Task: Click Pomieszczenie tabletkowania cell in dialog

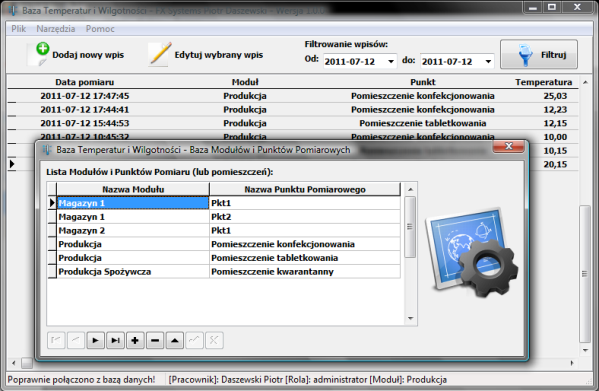Action: point(305,258)
